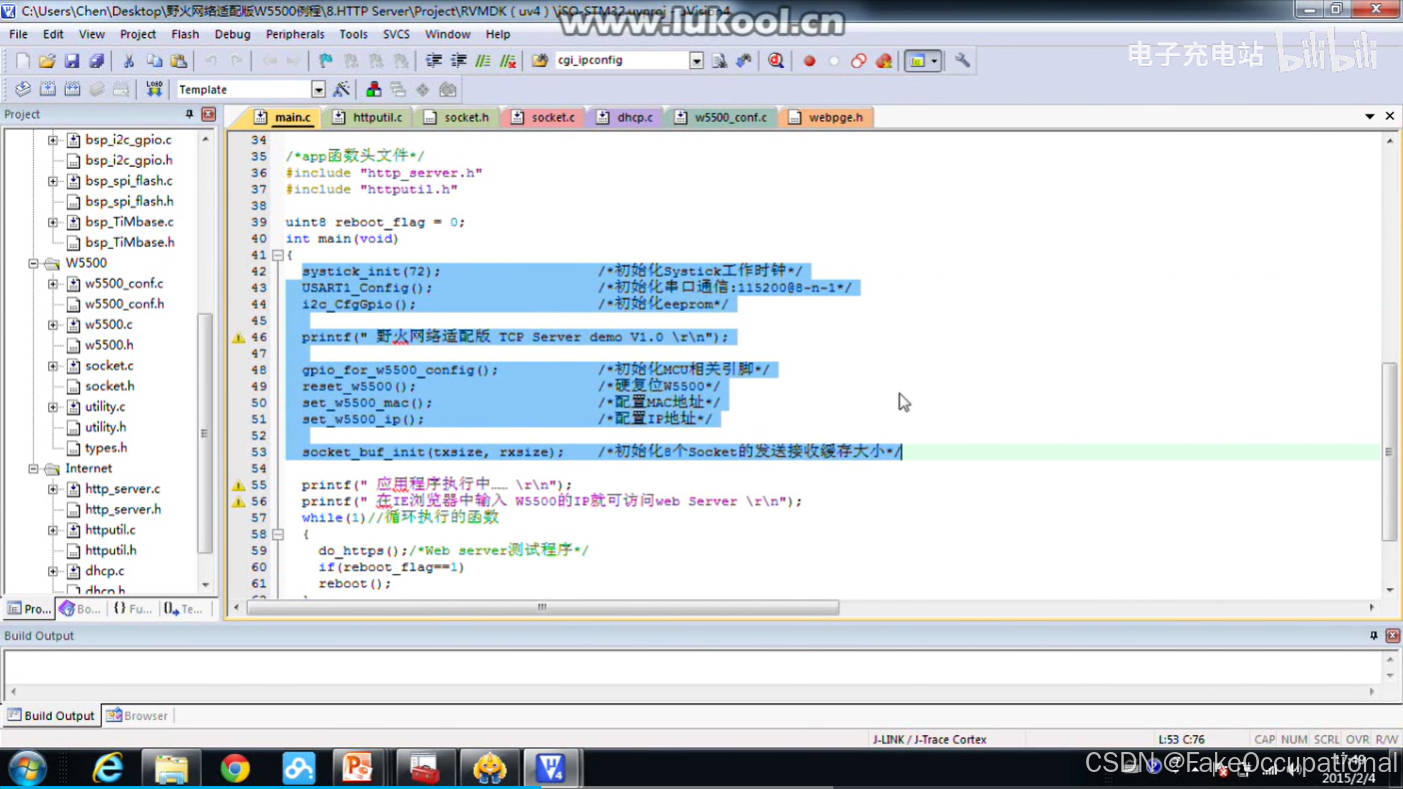Switch to the Browser output tab
Screen dimensions: 1403x789
(137, 716)
